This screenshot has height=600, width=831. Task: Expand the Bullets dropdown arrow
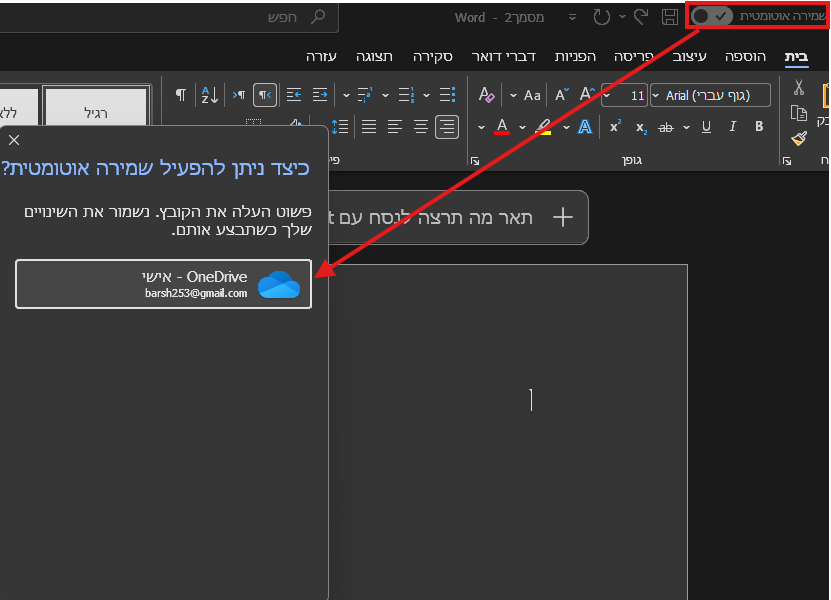[427, 96]
